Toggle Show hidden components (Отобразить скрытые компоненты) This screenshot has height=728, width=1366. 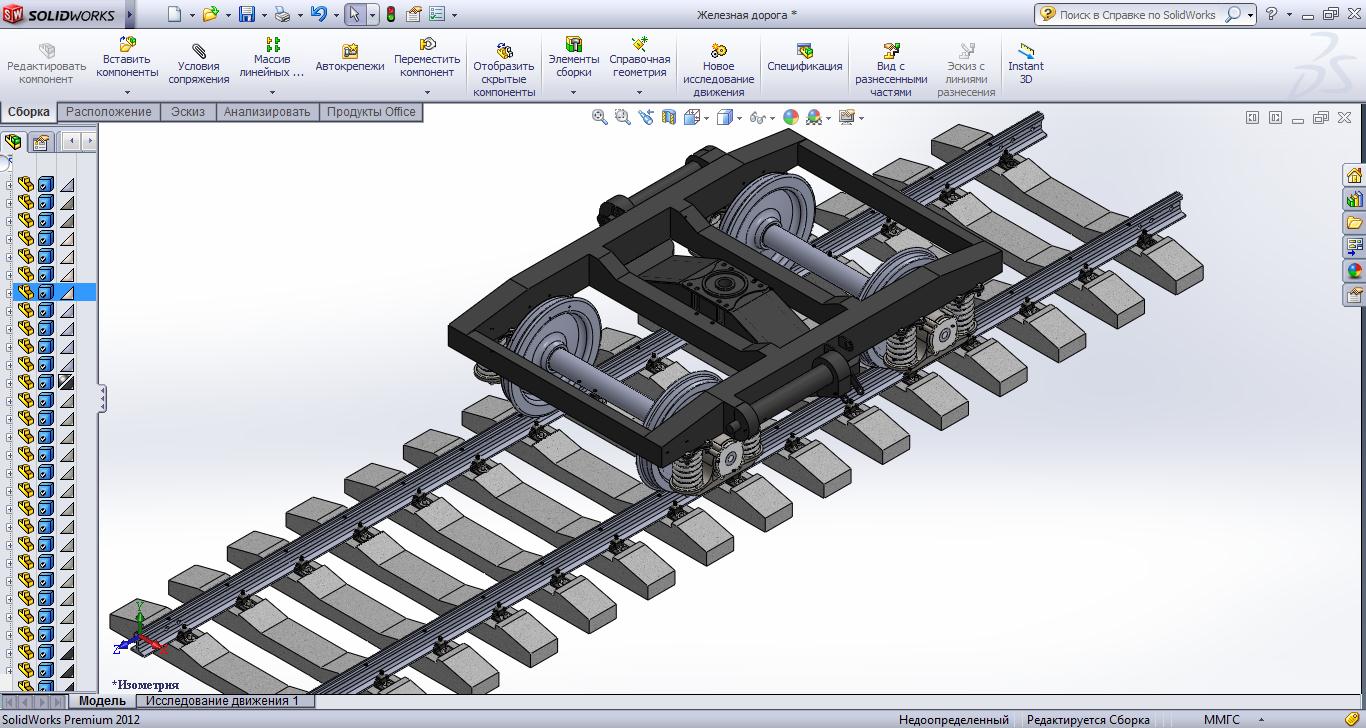tap(504, 50)
